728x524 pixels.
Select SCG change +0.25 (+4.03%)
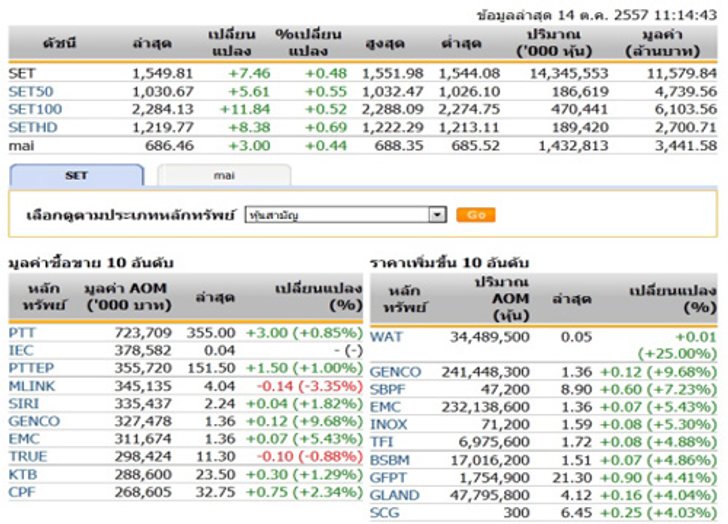pyautogui.click(x=658, y=513)
